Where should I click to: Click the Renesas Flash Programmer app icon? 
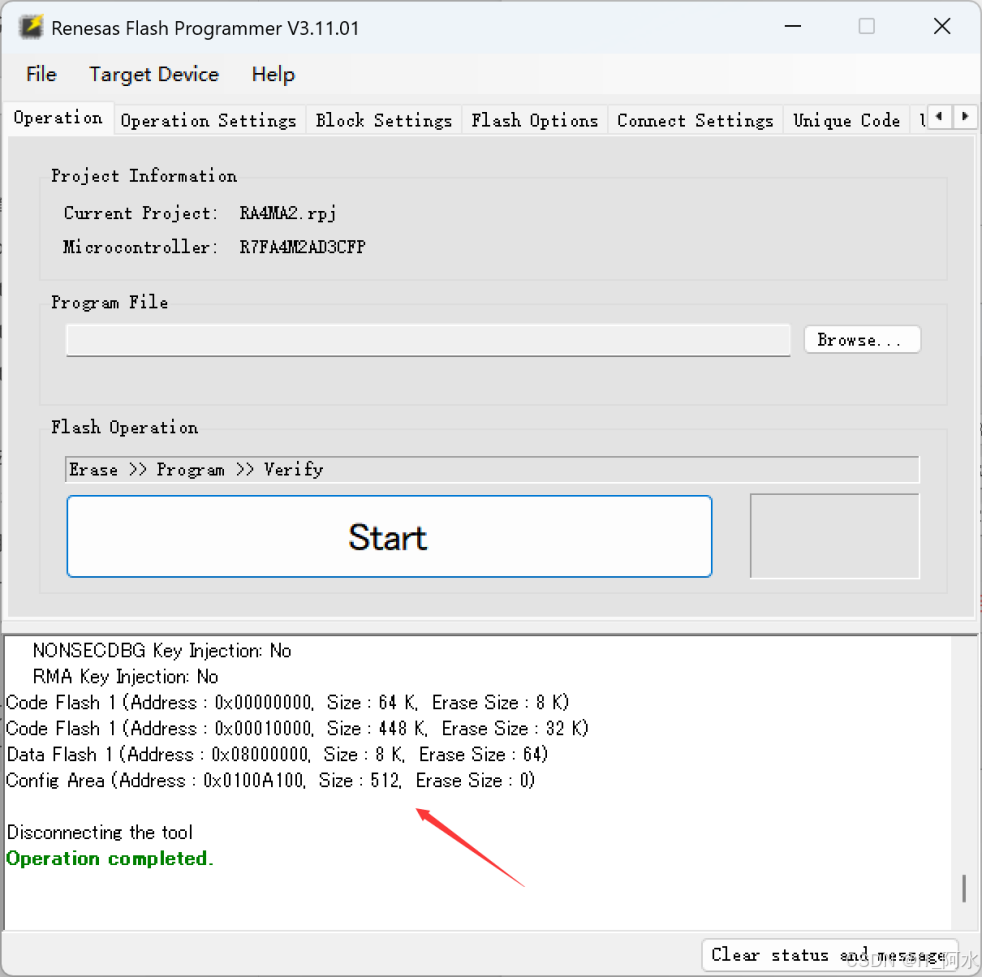31,27
